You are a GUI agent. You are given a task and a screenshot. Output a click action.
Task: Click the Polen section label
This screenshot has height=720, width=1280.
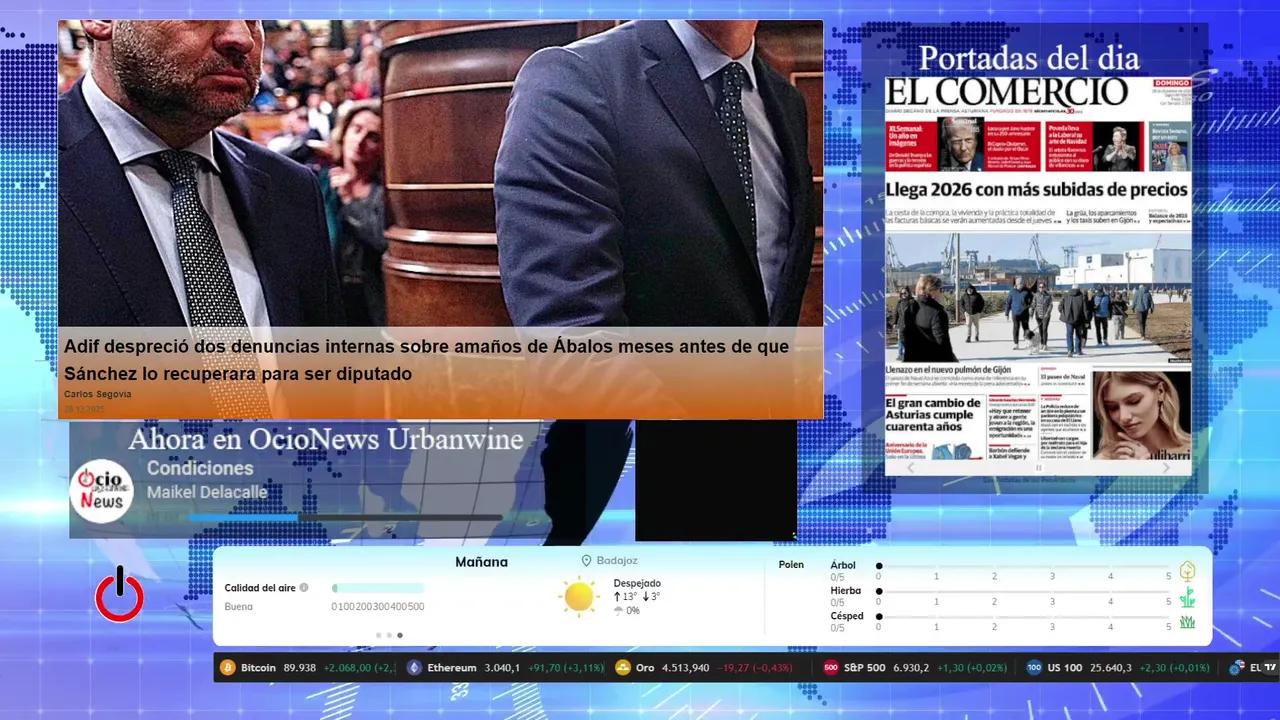coord(791,565)
